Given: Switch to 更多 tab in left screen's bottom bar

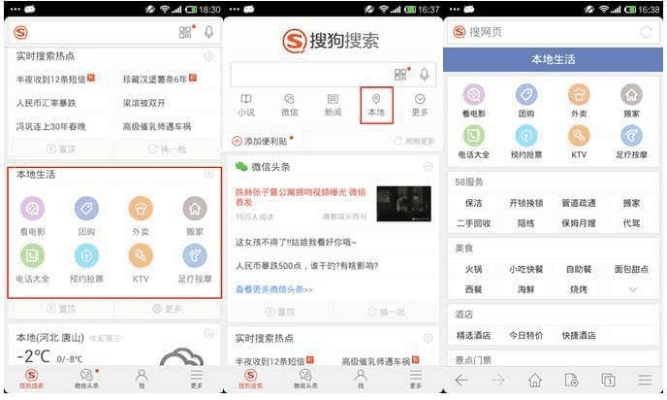Looking at the screenshot, I should [x=197, y=378].
